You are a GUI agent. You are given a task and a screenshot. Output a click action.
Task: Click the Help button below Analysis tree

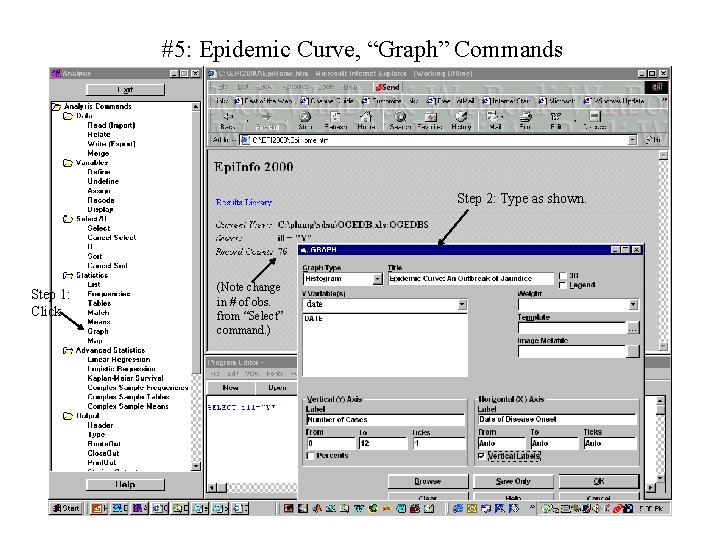125,484
